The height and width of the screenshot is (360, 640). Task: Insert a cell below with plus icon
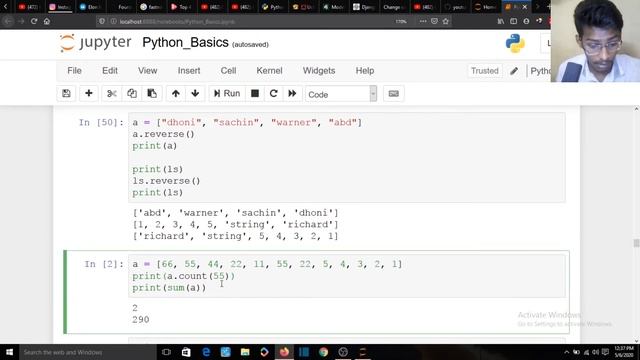[89, 93]
